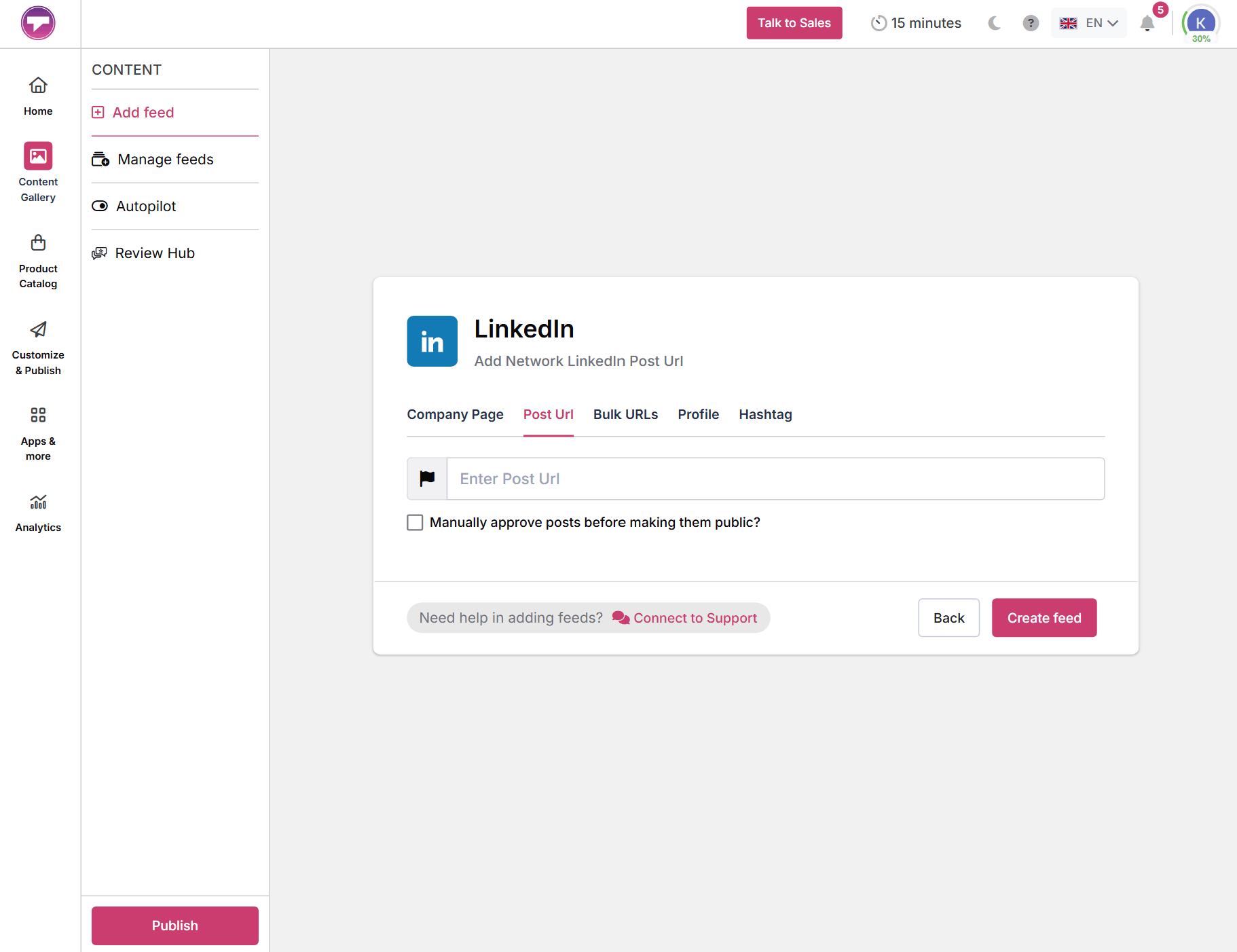Open help question mark icon
Viewport: 1237px width, 952px height.
point(1031,23)
